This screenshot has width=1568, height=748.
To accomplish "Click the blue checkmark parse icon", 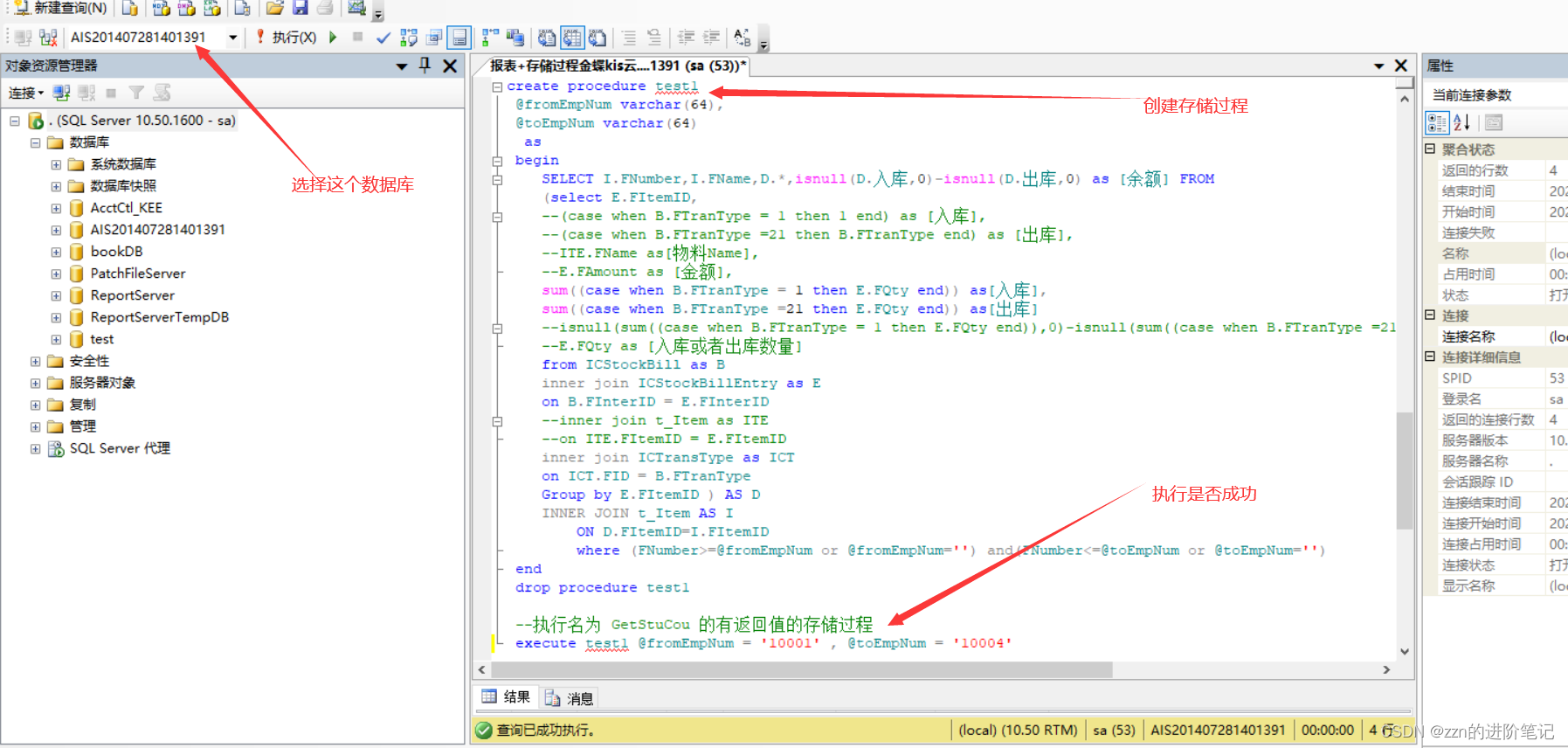I will (x=383, y=38).
